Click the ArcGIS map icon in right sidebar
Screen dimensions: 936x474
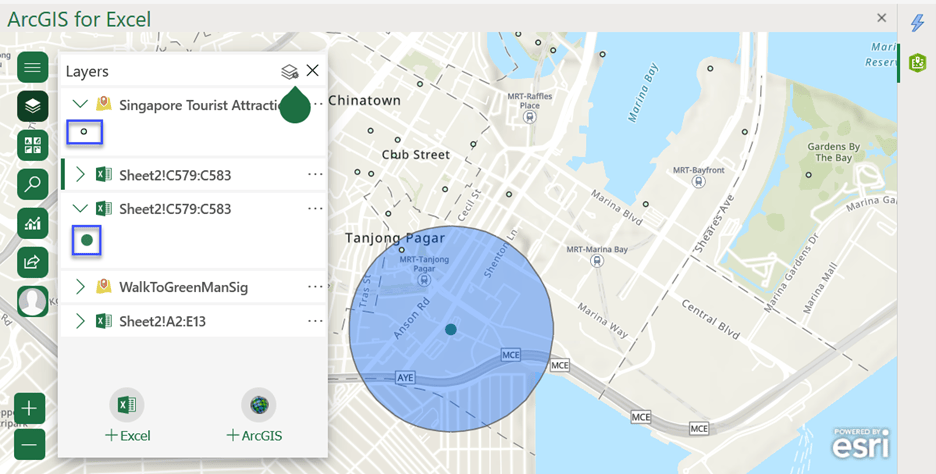(x=917, y=62)
